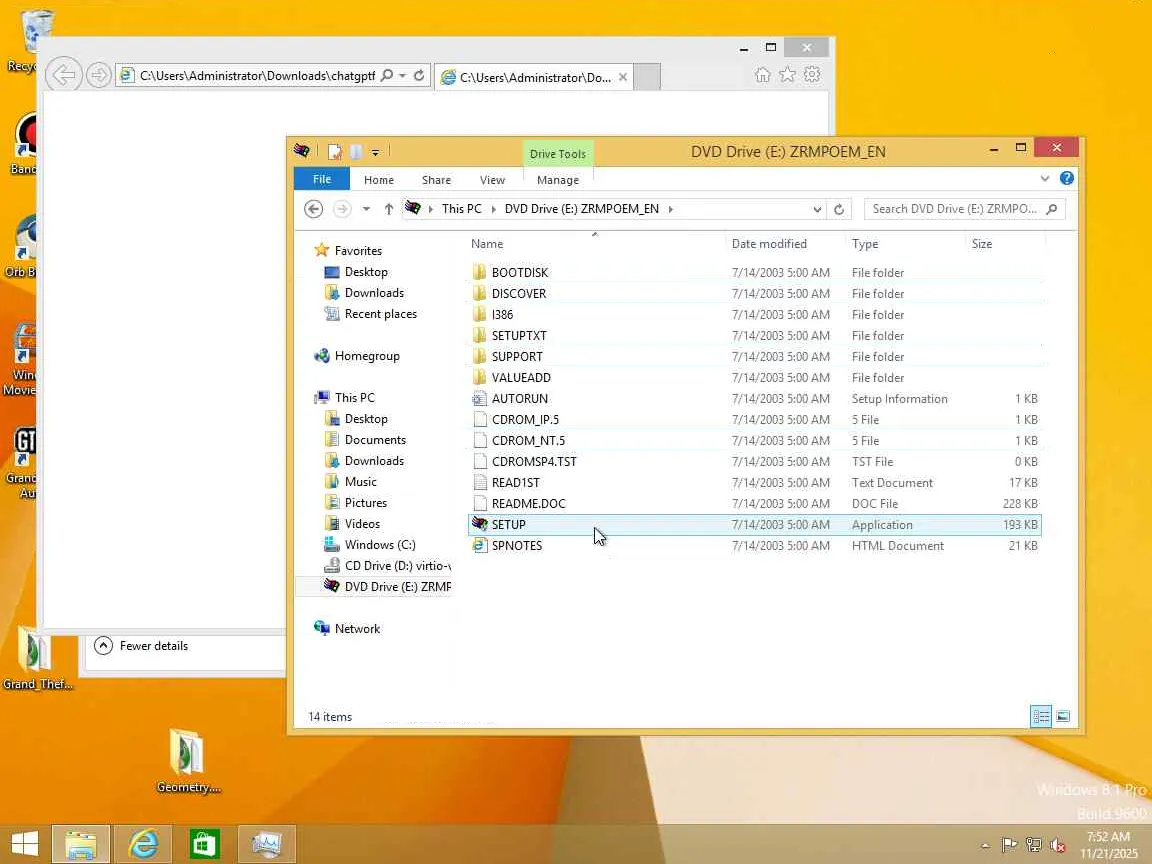Click the Back arrow in File Explorer
The image size is (1152, 864).
pyautogui.click(x=314, y=209)
